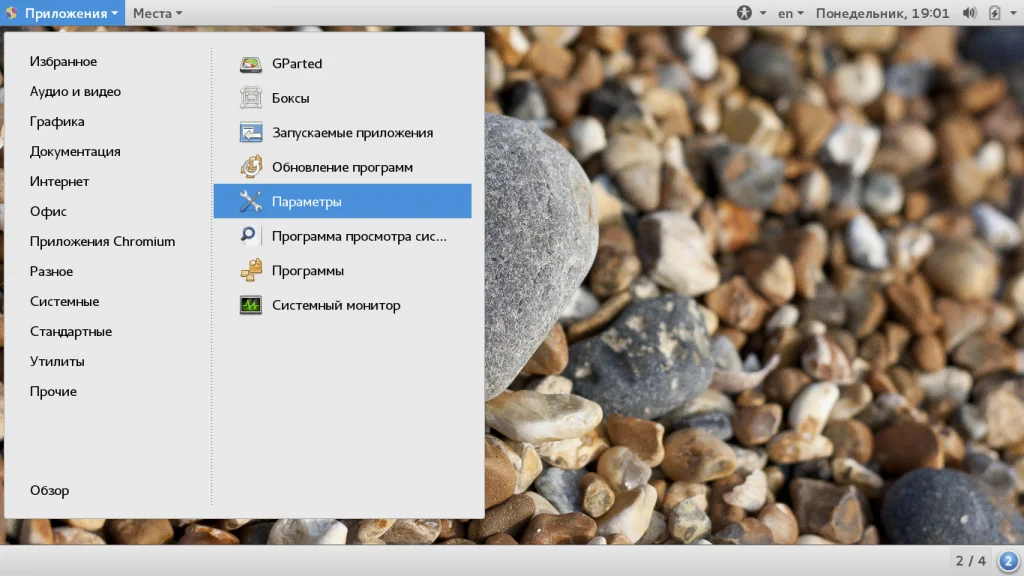Click the Программы packages icon
Image resolution: width=1024 pixels, height=576 pixels.
(x=251, y=270)
